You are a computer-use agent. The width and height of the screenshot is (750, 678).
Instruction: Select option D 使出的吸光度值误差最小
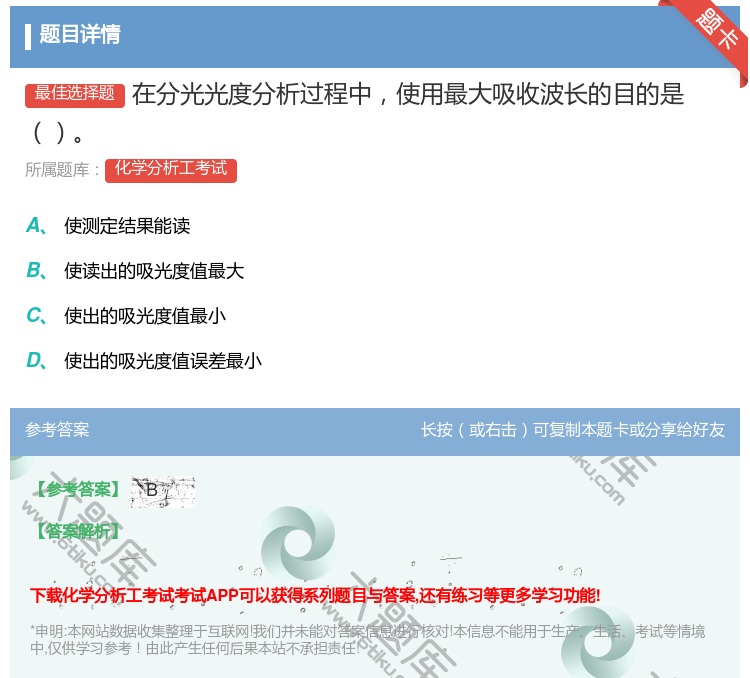143,360
